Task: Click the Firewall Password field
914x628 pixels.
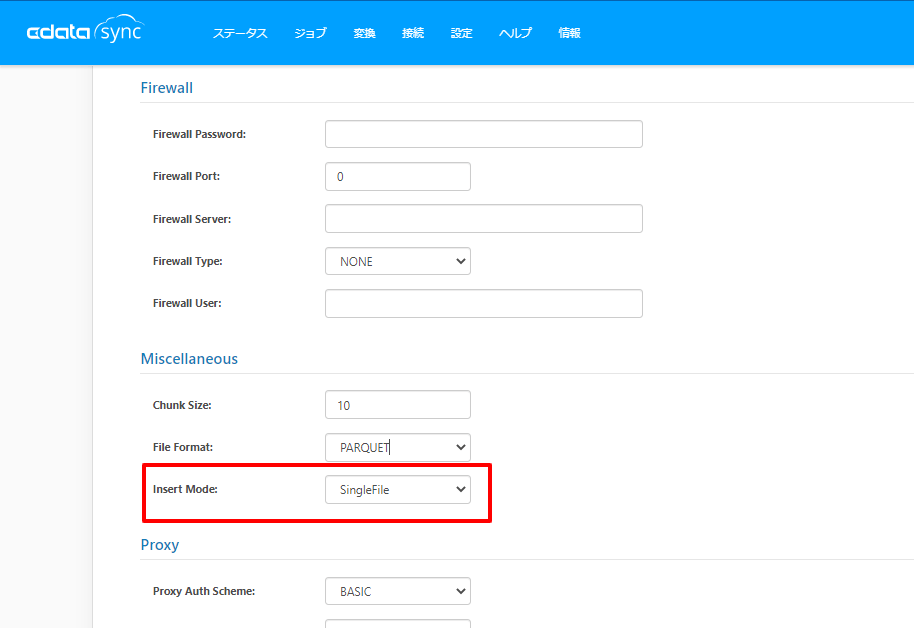Action: pyautogui.click(x=483, y=134)
